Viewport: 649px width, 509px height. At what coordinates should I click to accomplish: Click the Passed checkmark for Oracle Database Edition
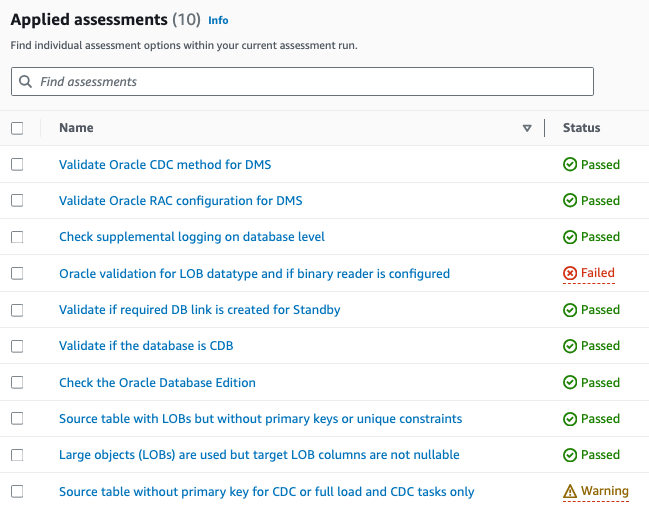[x=570, y=382]
